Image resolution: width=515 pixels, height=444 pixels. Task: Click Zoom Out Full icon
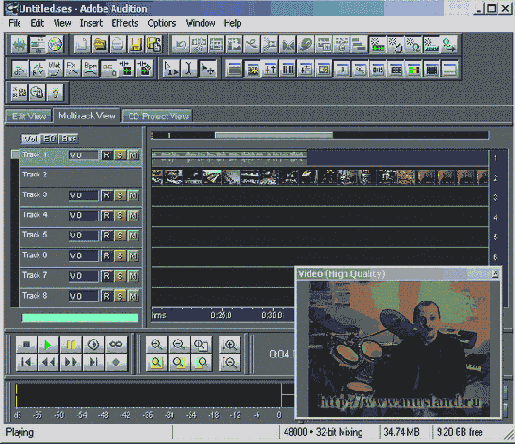(201, 344)
